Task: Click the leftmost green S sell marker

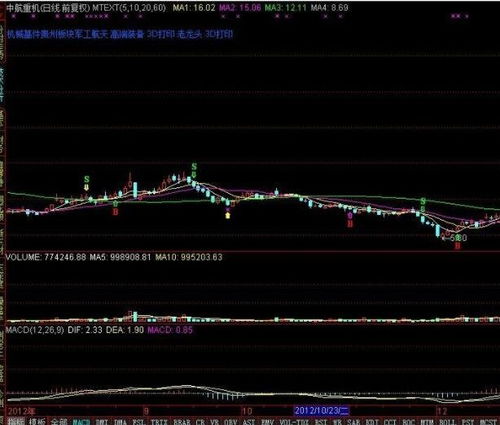Action: point(87,180)
